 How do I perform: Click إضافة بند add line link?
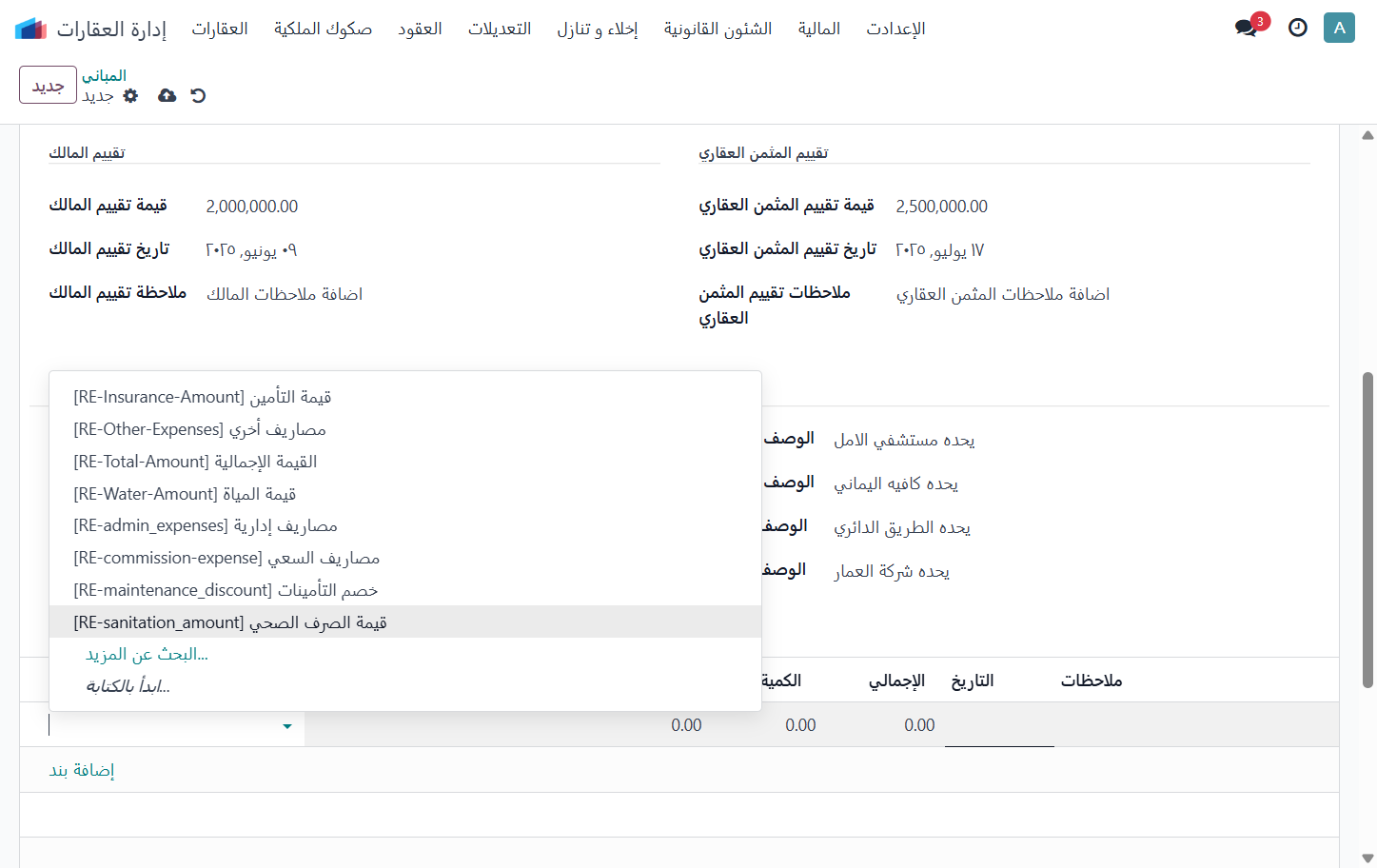[x=82, y=770]
